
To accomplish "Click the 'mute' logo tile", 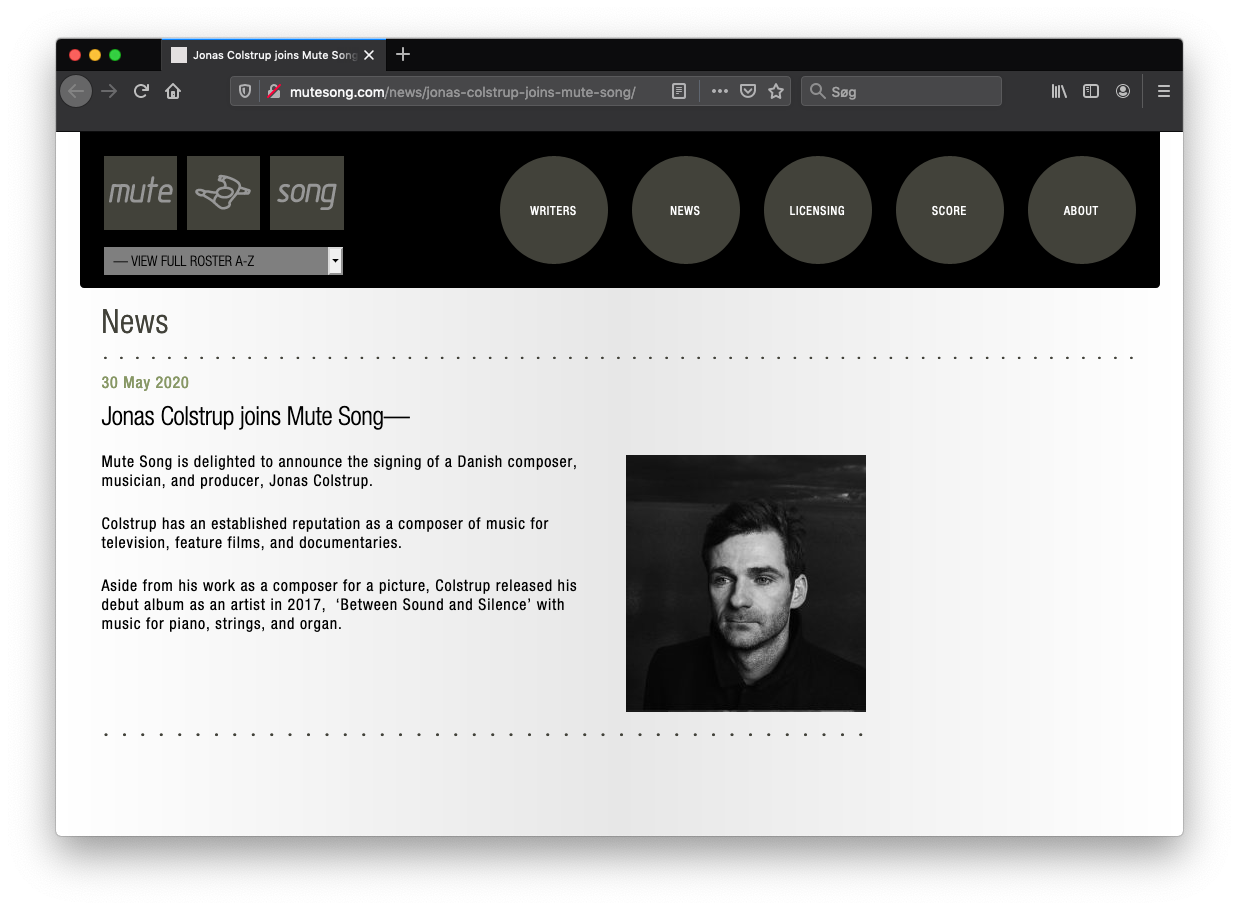I will (140, 193).
